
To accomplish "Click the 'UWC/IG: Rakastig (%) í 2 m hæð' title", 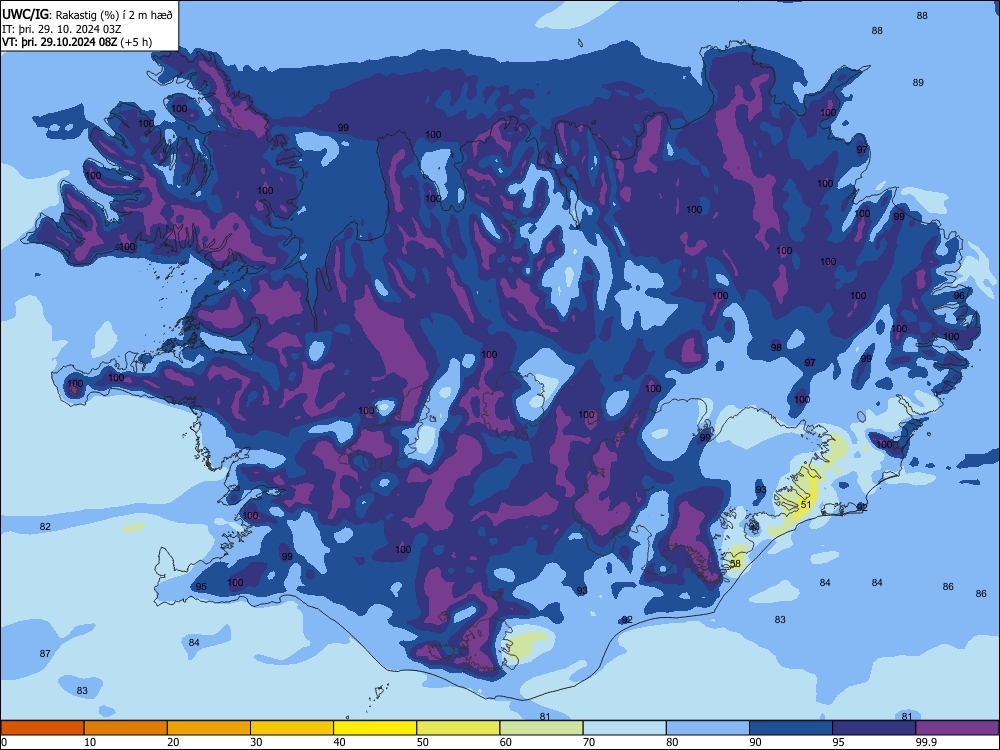I will pos(87,15).
